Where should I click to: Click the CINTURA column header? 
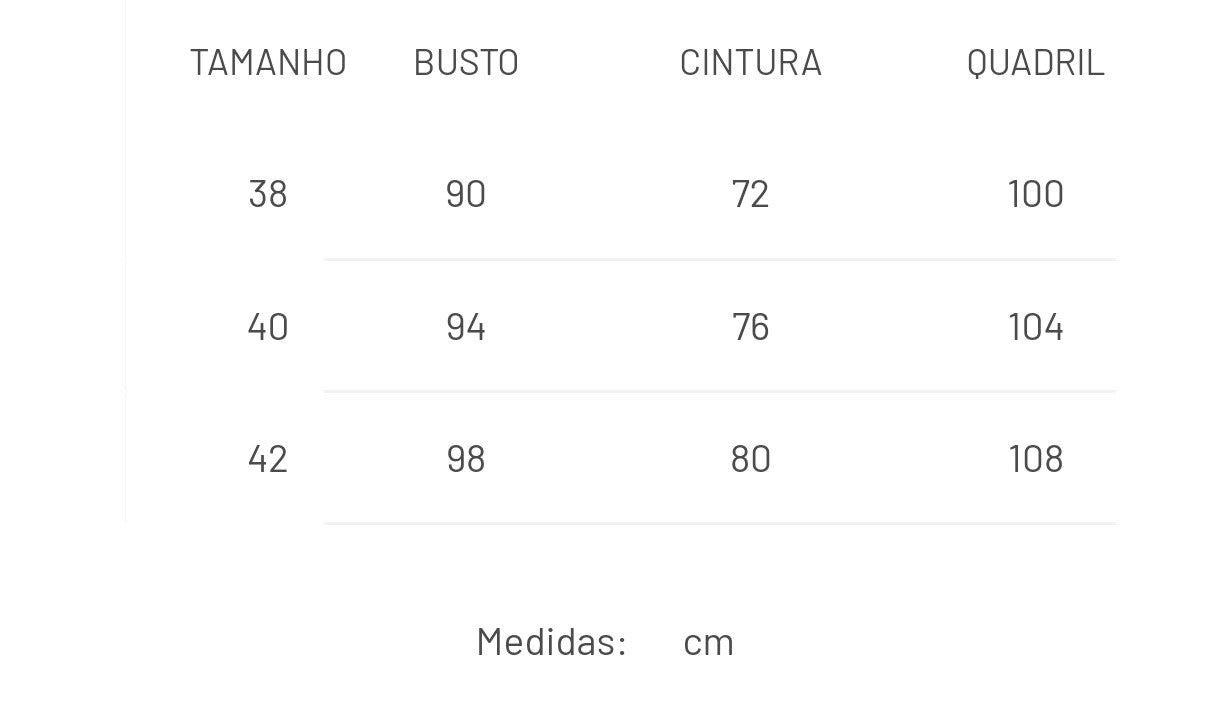[751, 62]
